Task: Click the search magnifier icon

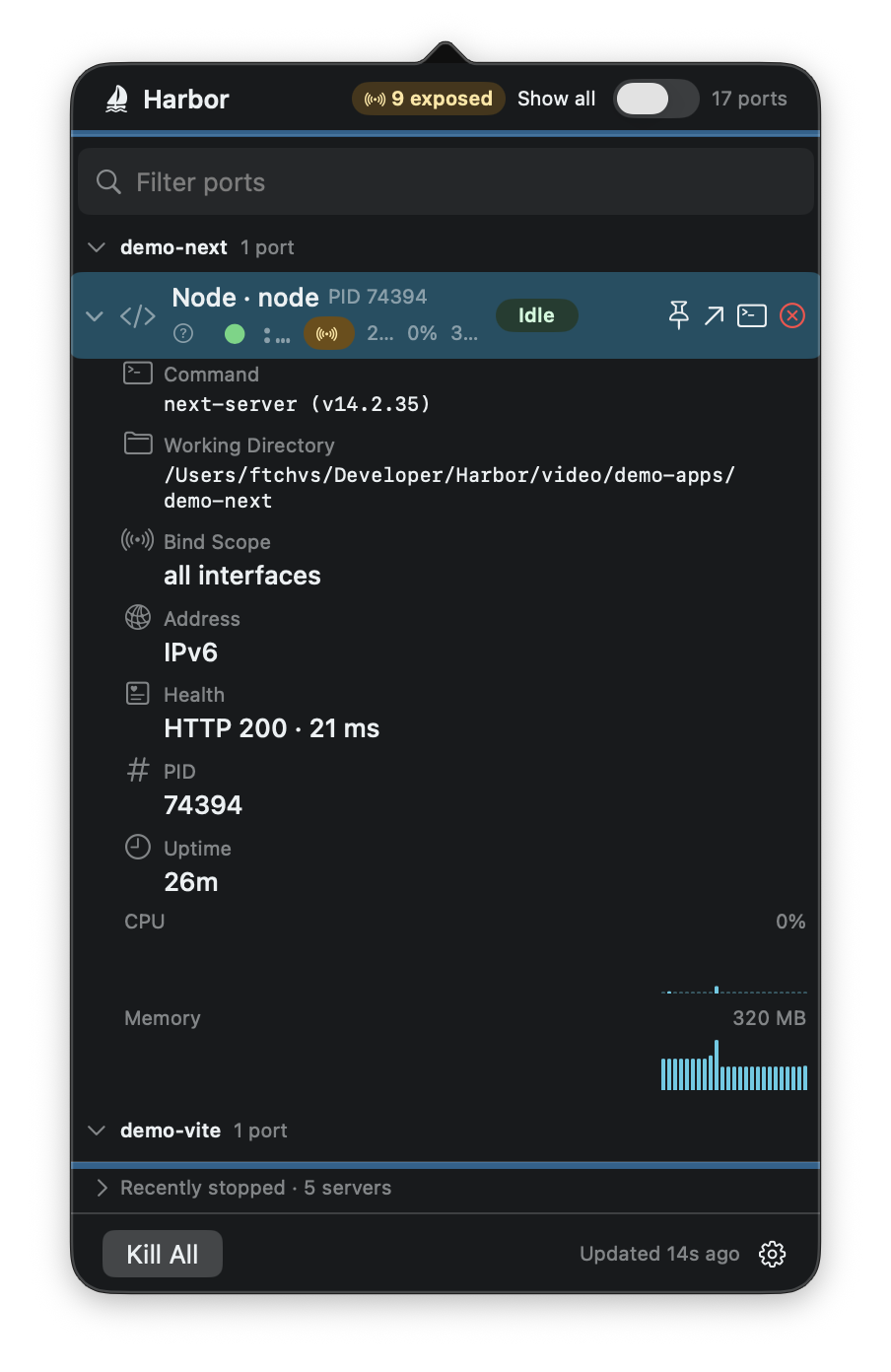Action: click(108, 182)
